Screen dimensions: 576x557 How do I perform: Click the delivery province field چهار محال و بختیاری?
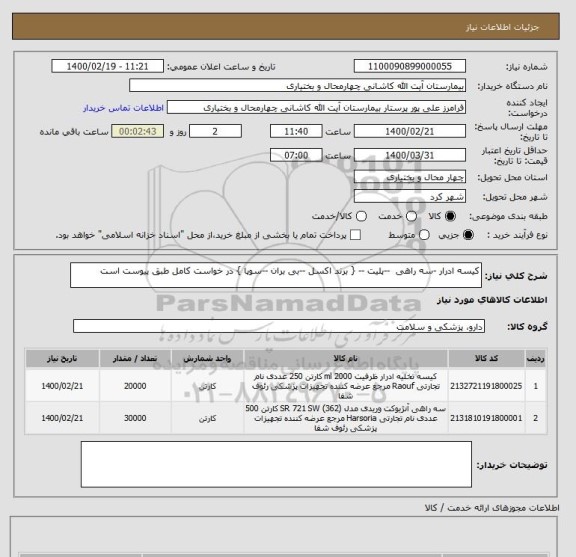pyautogui.click(x=410, y=177)
